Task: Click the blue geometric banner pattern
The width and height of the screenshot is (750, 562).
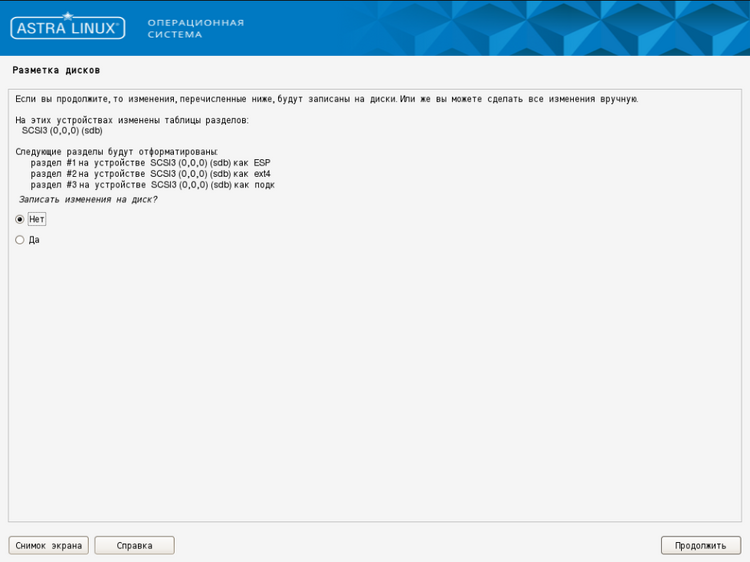Action: [560, 28]
